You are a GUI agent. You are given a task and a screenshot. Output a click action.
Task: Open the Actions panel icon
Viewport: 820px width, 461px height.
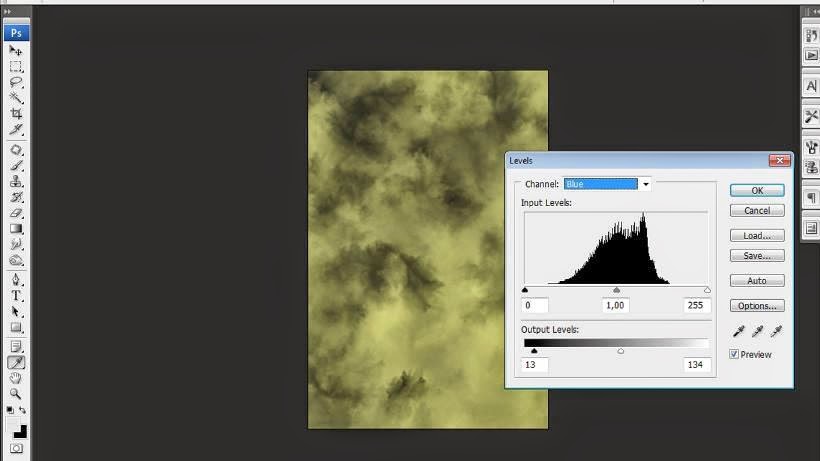(811, 55)
